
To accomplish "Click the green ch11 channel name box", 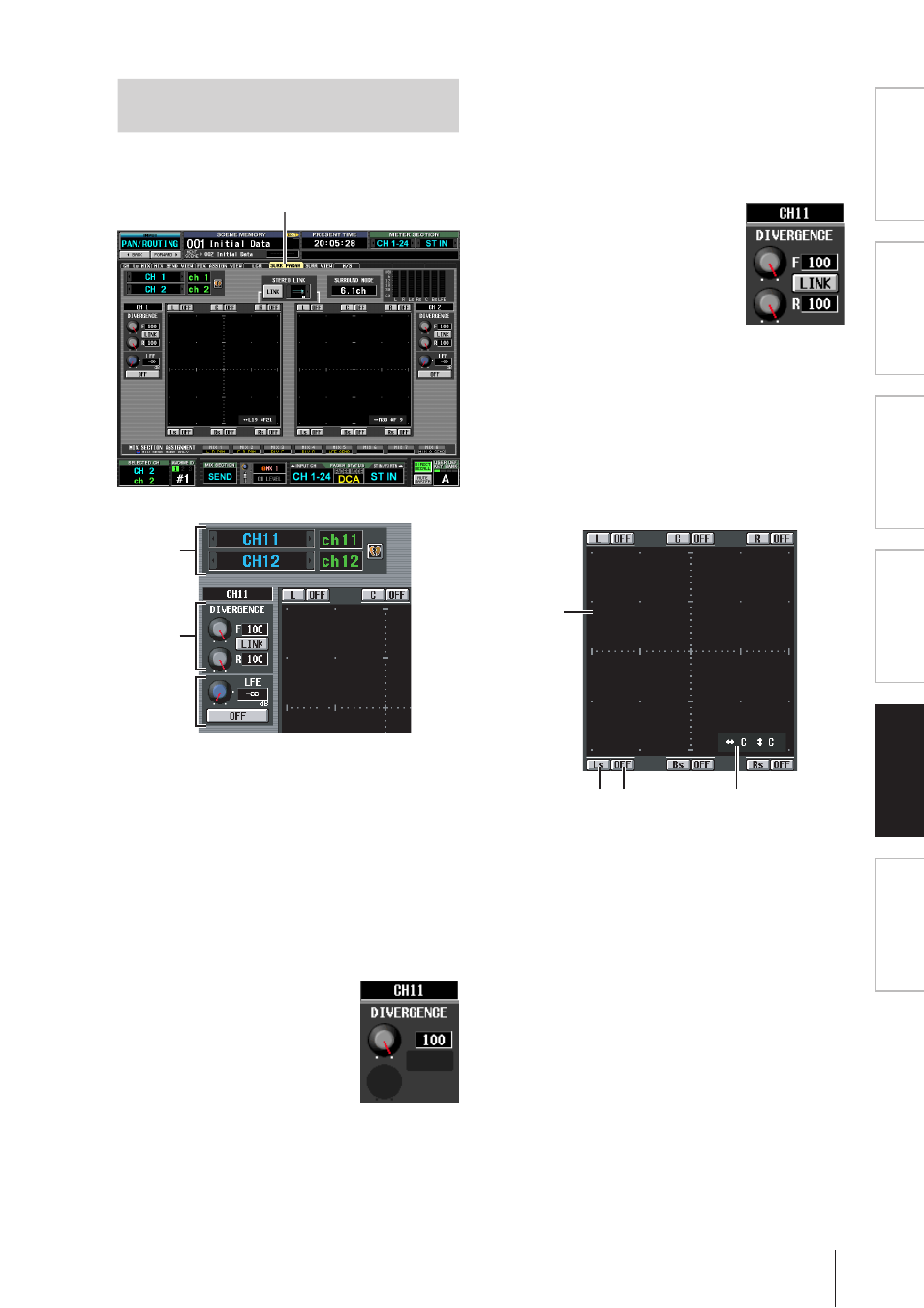I will (x=341, y=540).
